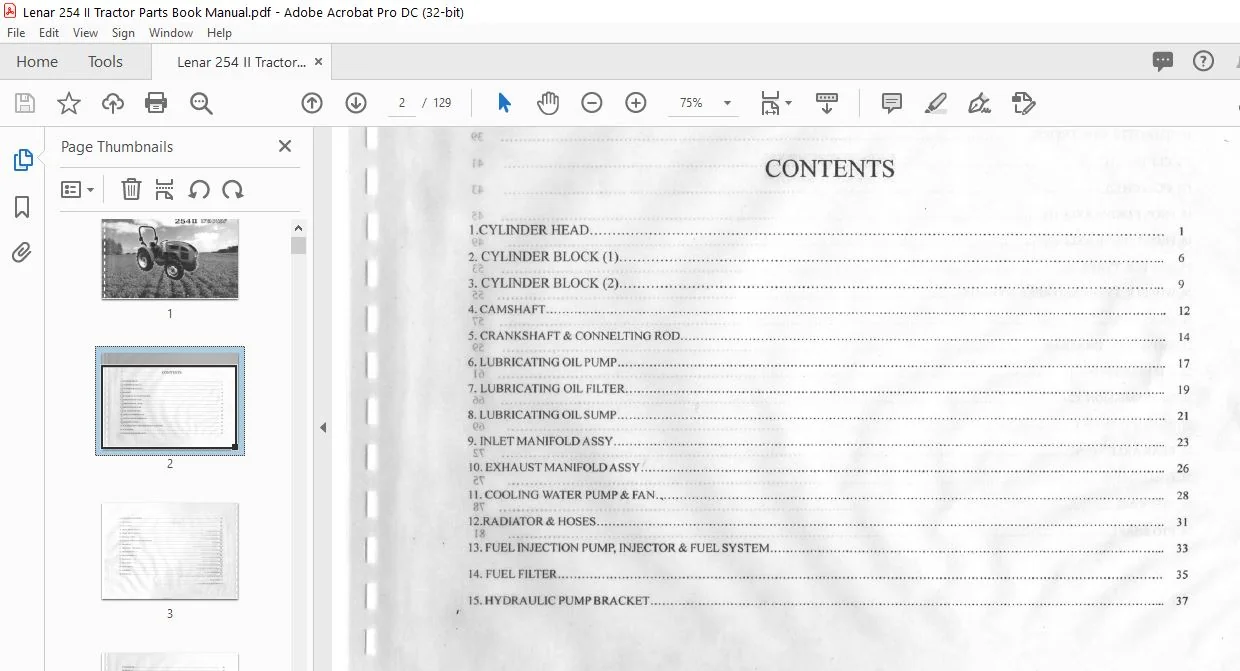1240x671 pixels.
Task: Open the Help menu
Action: (x=219, y=33)
